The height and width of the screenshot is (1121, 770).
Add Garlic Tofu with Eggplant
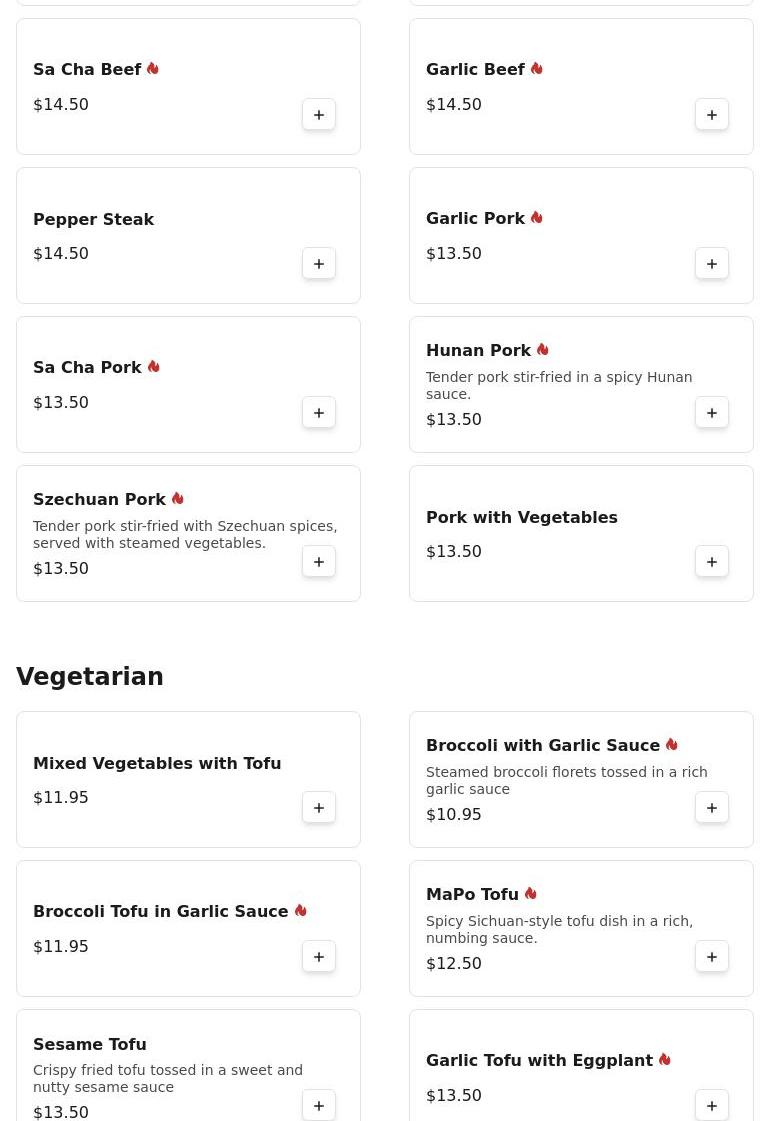click(712, 1105)
